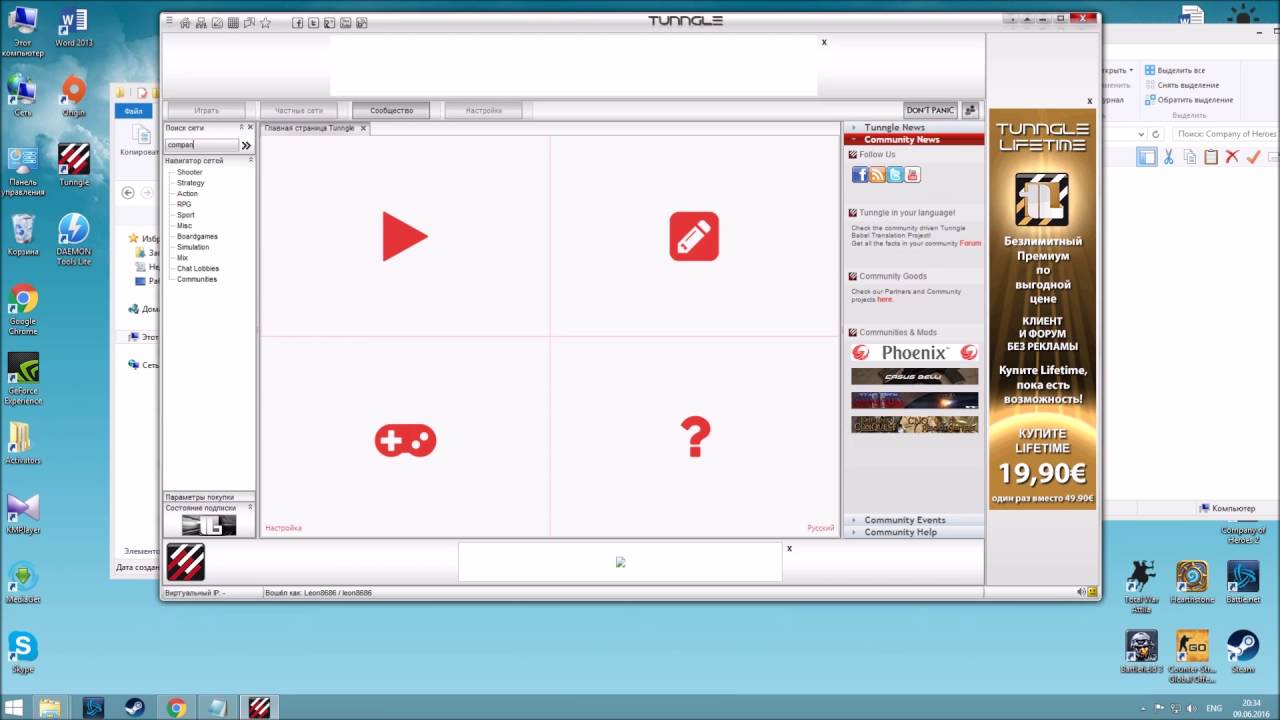Image resolution: width=1280 pixels, height=720 pixels.
Task: Expand the Community Help section
Action: tap(914, 532)
